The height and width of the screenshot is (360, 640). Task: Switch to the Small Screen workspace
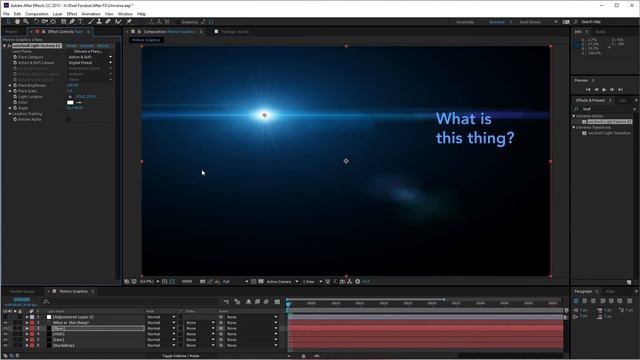click(530, 22)
